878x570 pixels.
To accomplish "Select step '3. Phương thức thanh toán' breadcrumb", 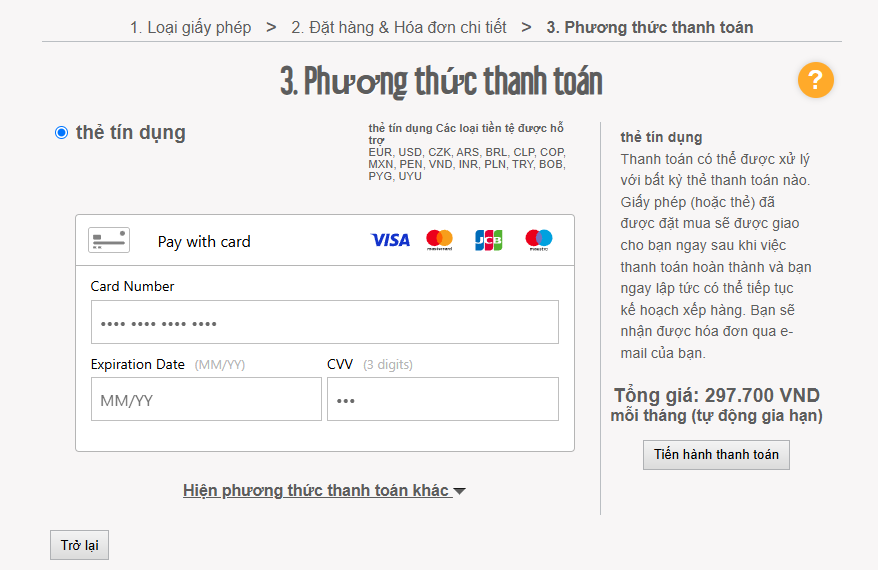I will (x=649, y=27).
